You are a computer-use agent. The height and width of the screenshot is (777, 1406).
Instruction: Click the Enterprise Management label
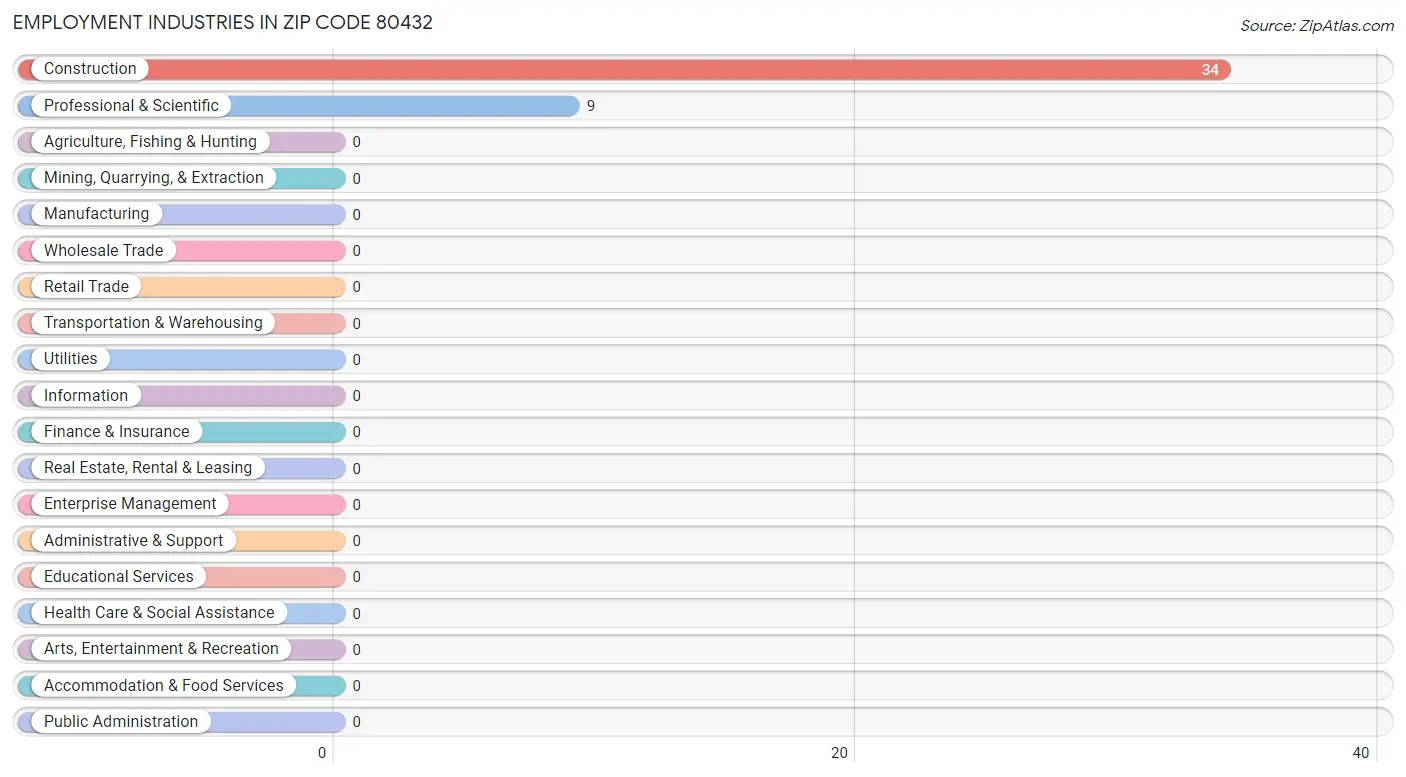click(x=130, y=504)
